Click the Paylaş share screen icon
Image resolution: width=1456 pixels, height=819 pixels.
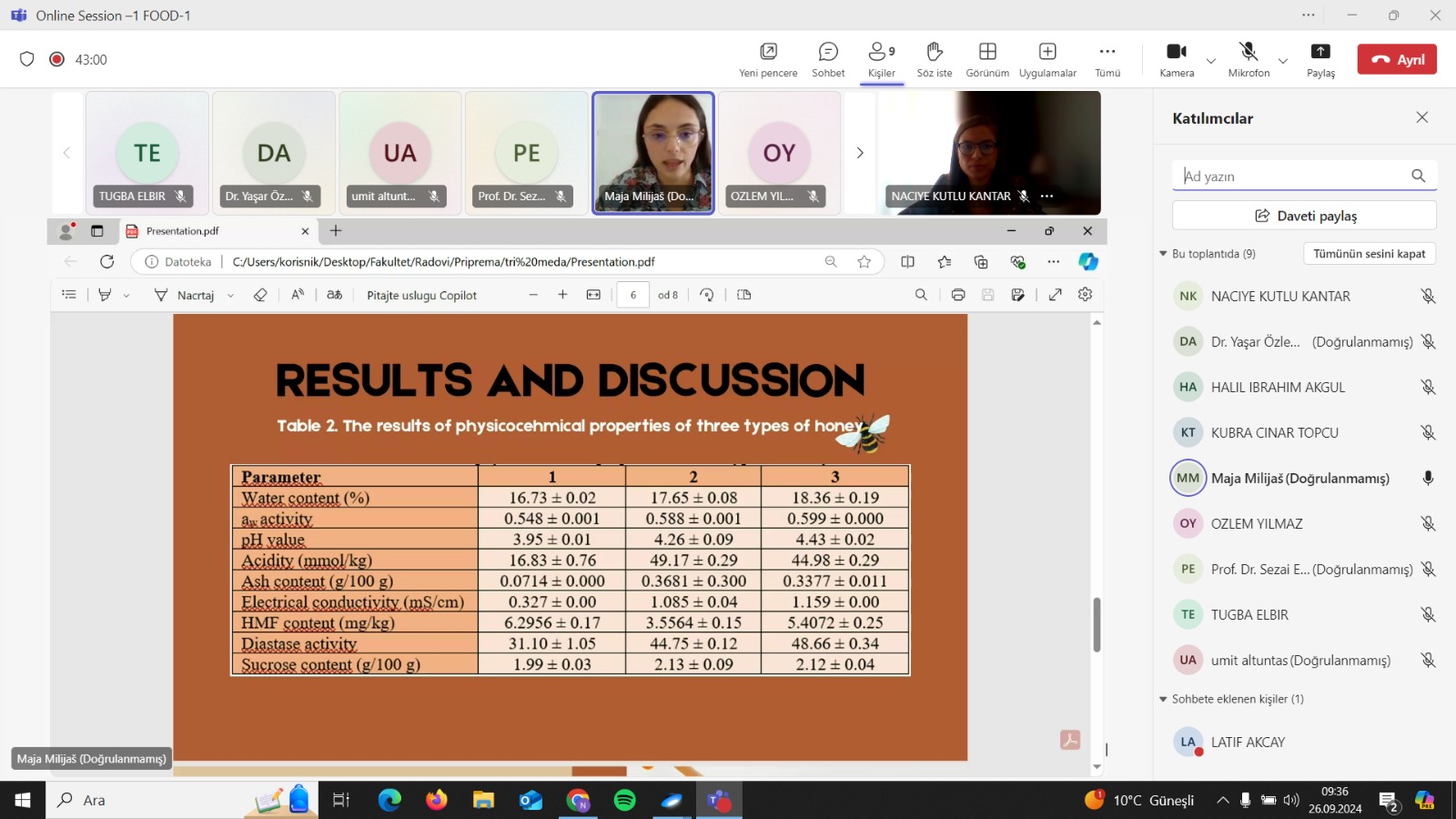(x=1320, y=59)
